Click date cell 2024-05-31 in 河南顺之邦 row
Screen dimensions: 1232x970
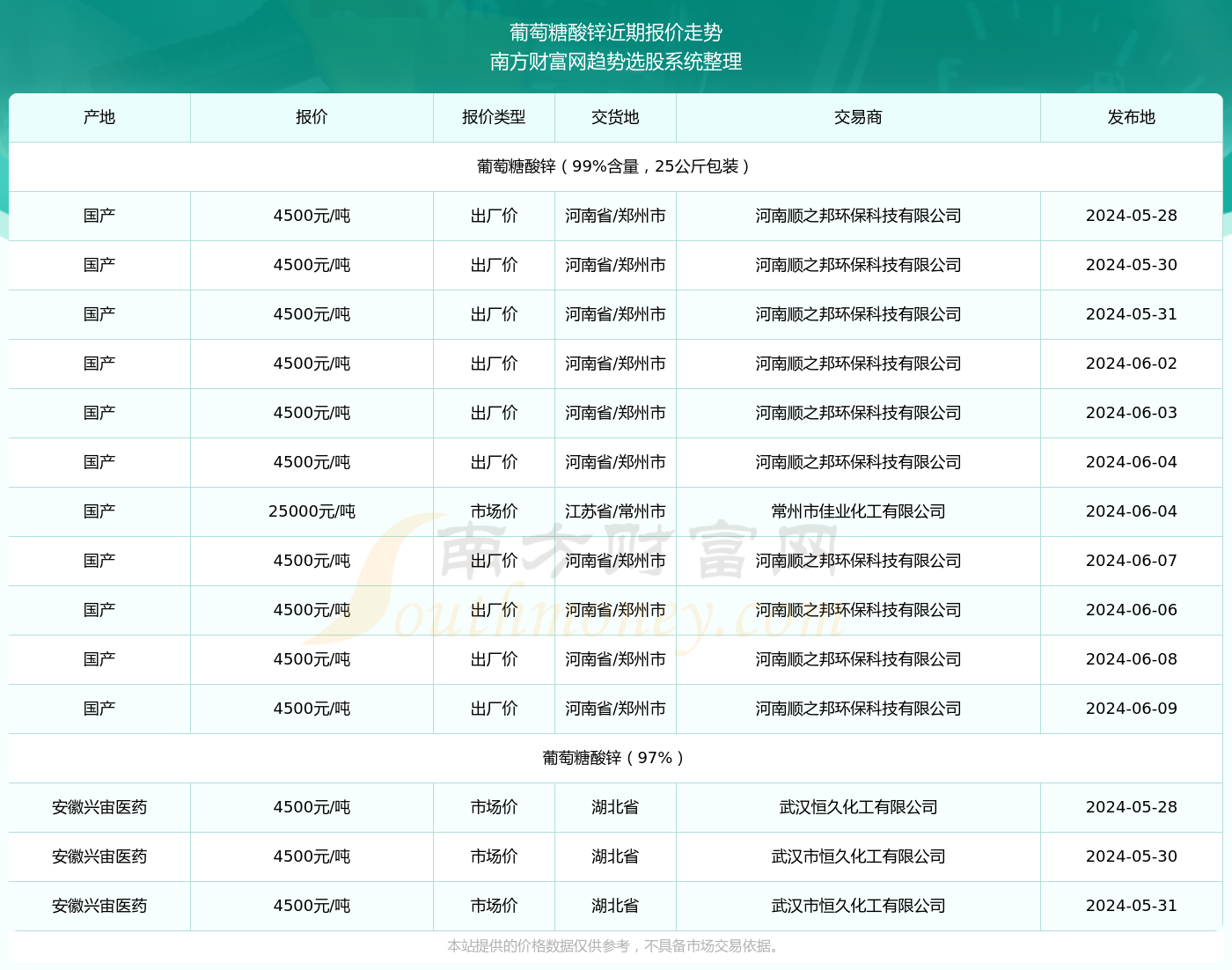(x=1132, y=314)
